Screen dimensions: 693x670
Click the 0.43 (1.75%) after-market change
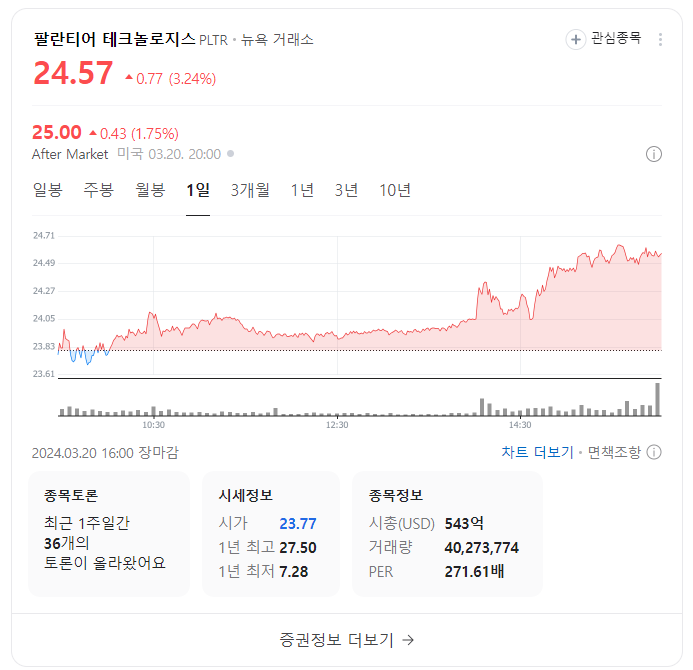click(134, 133)
